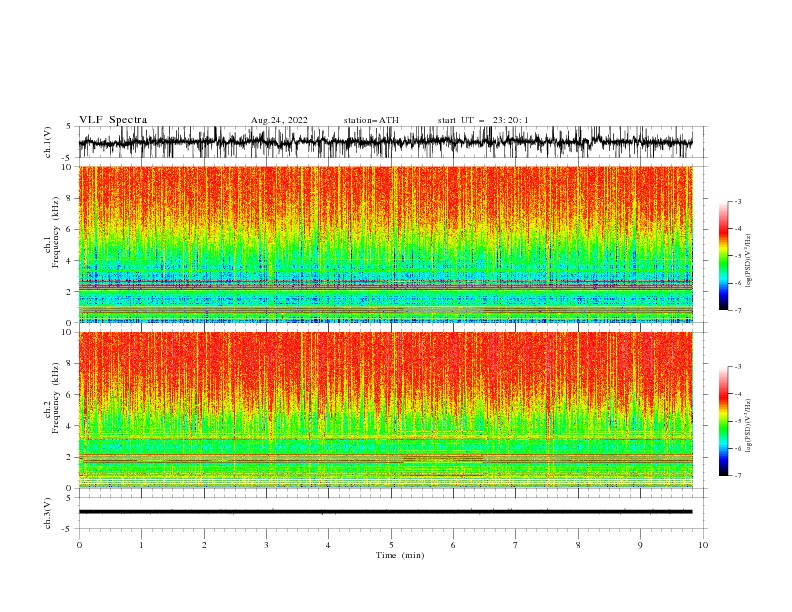Click the ch.1 spectrogram color scale bar
Viewport: 792px width, 612px height.
(x=723, y=256)
